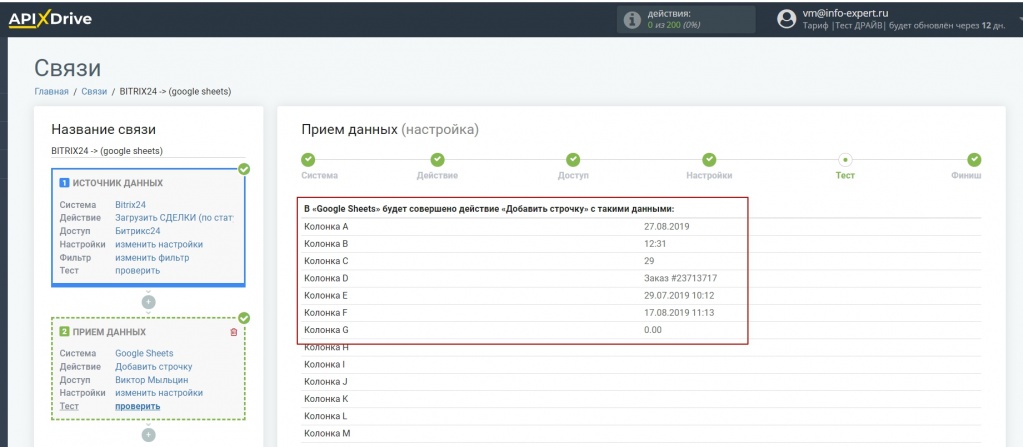Select the Колонка C value 29

[649, 261]
